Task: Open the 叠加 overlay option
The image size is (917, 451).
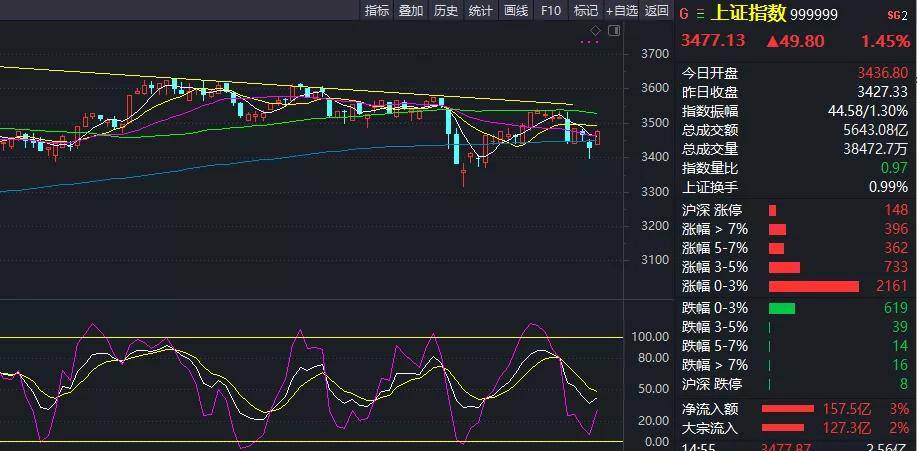Action: click(411, 11)
